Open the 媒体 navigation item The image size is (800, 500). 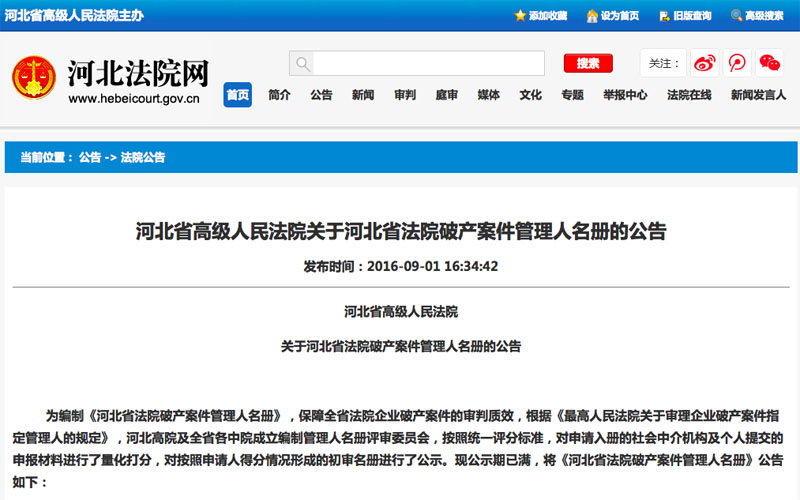click(488, 95)
